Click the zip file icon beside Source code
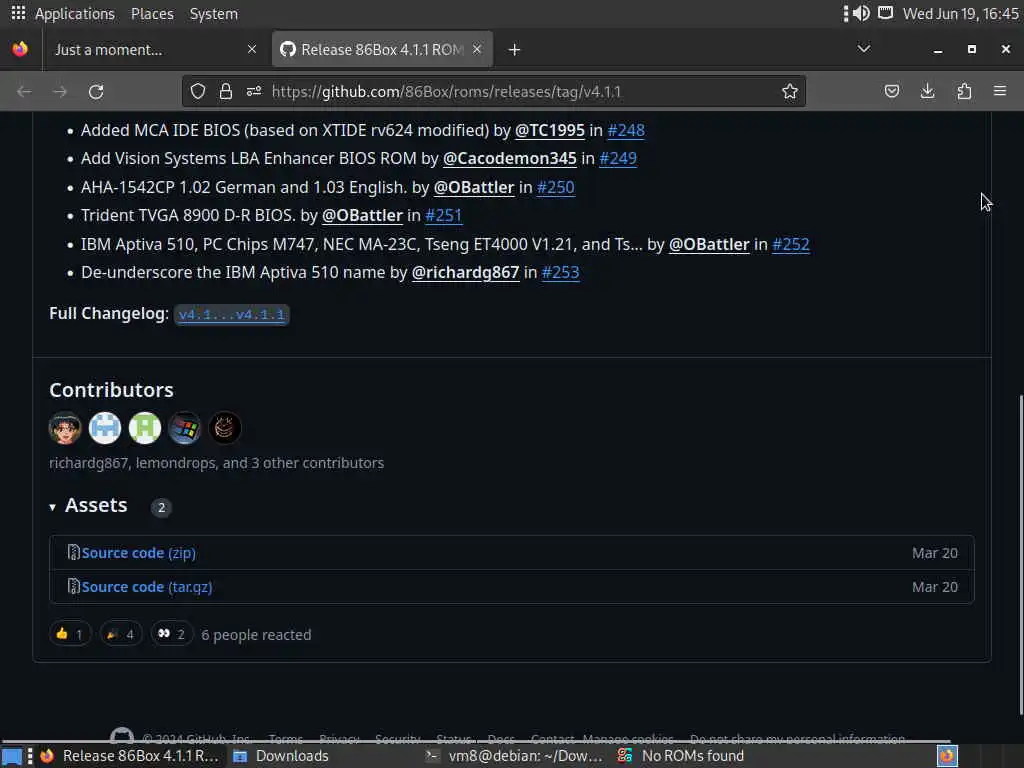 (73, 552)
